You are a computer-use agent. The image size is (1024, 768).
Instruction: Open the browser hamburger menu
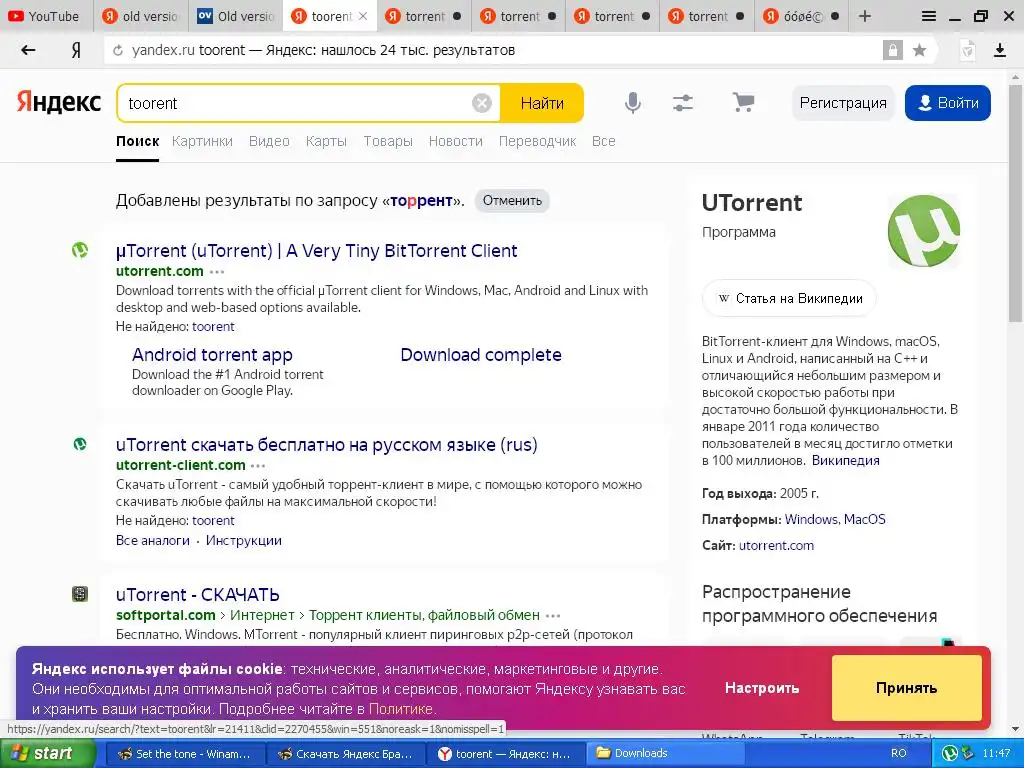(929, 16)
